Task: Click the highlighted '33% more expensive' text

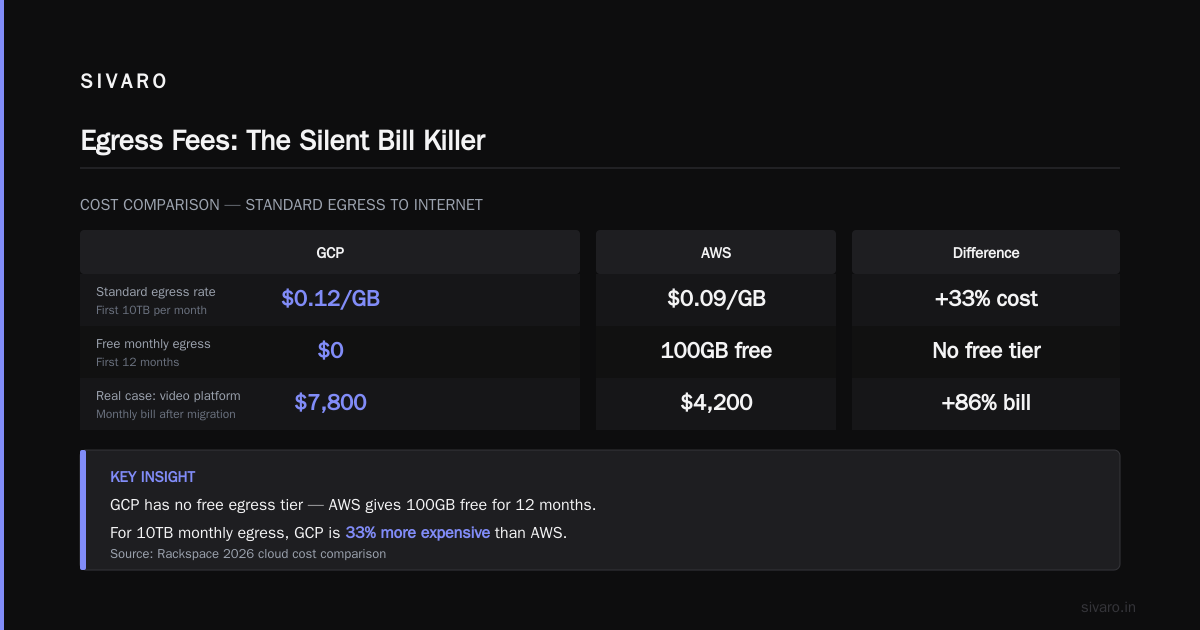Action: click(x=418, y=533)
